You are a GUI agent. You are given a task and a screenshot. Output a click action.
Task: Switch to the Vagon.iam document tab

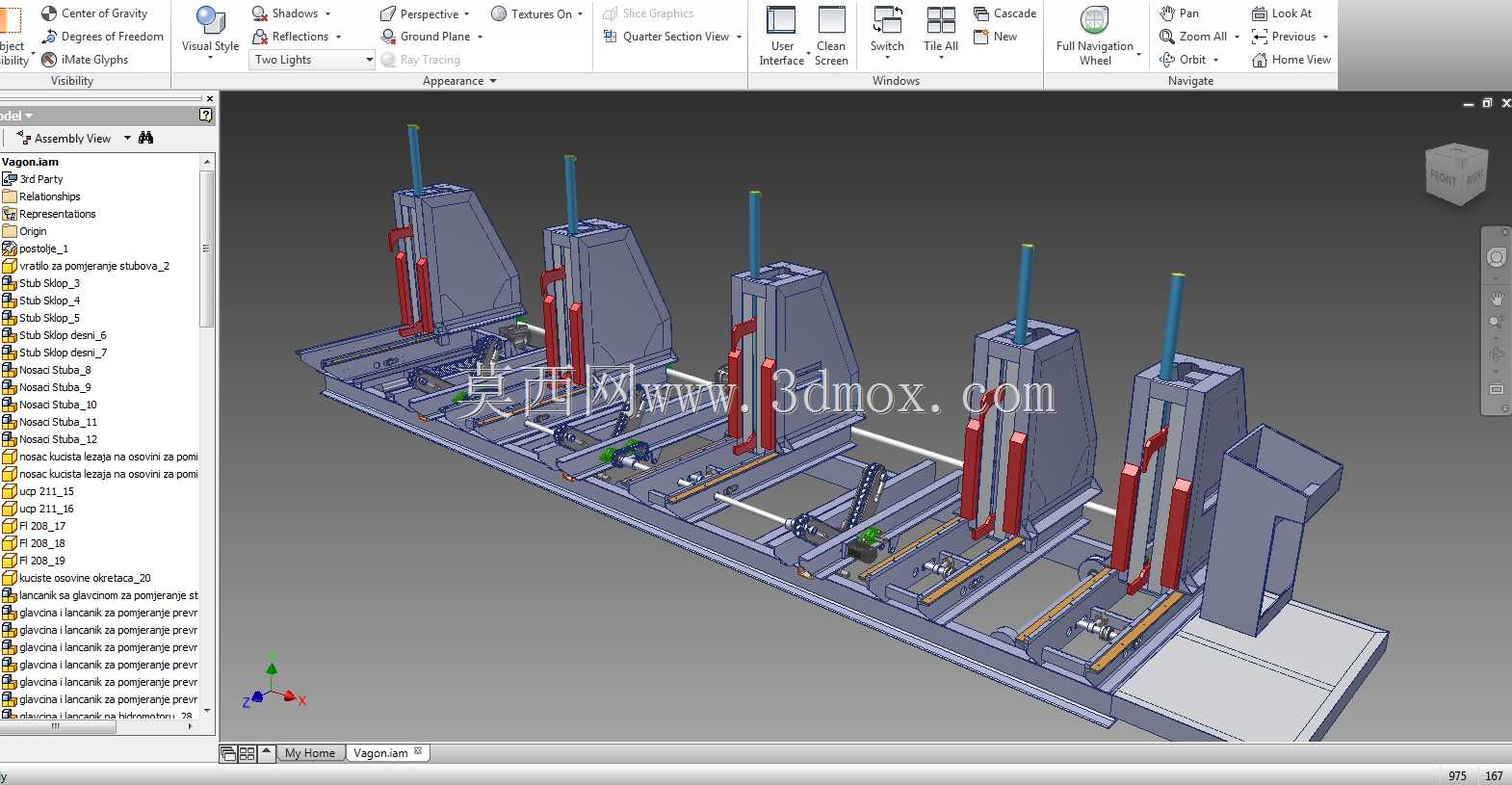pos(380,753)
